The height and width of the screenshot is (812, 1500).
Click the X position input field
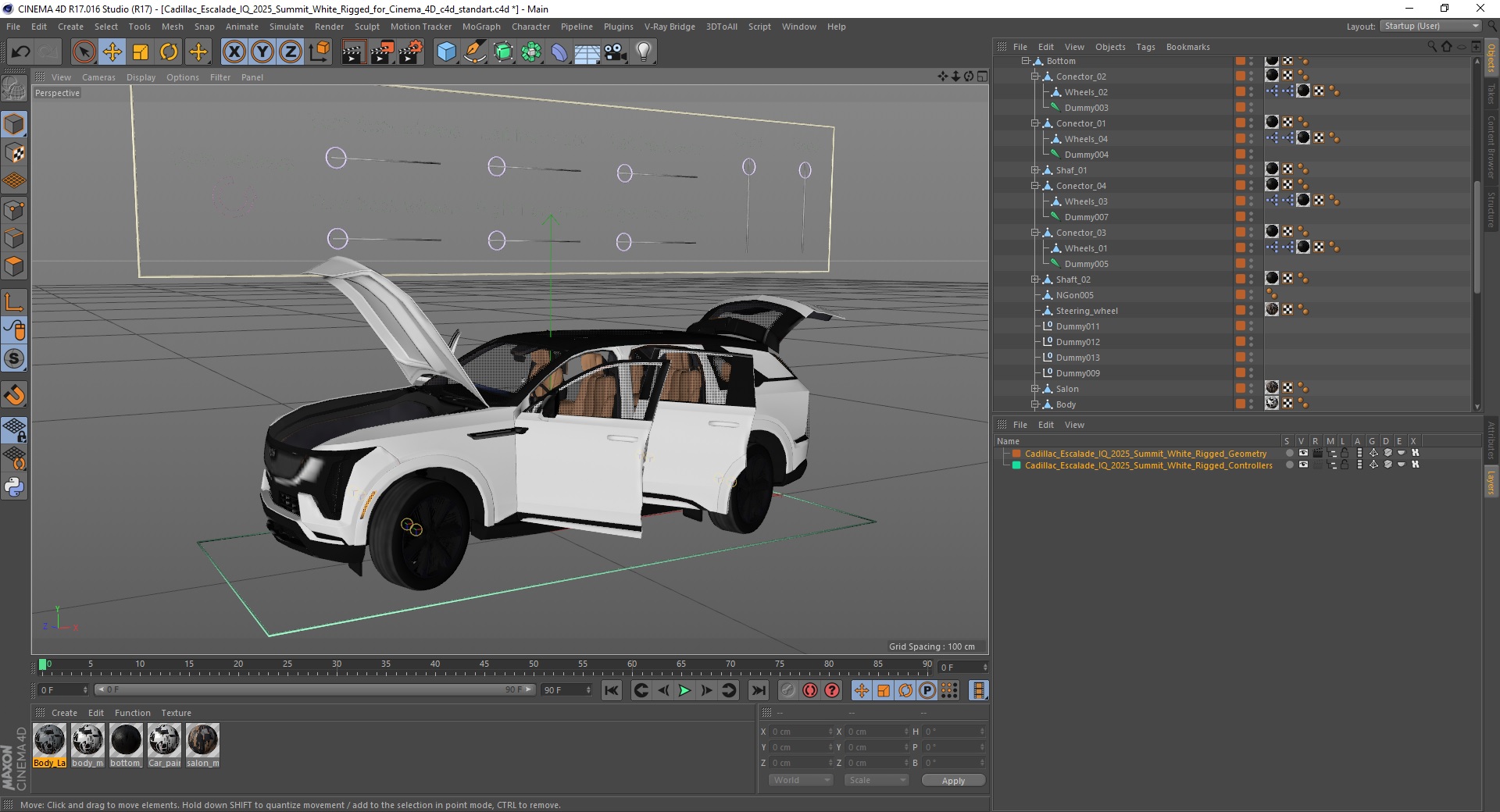click(801, 732)
